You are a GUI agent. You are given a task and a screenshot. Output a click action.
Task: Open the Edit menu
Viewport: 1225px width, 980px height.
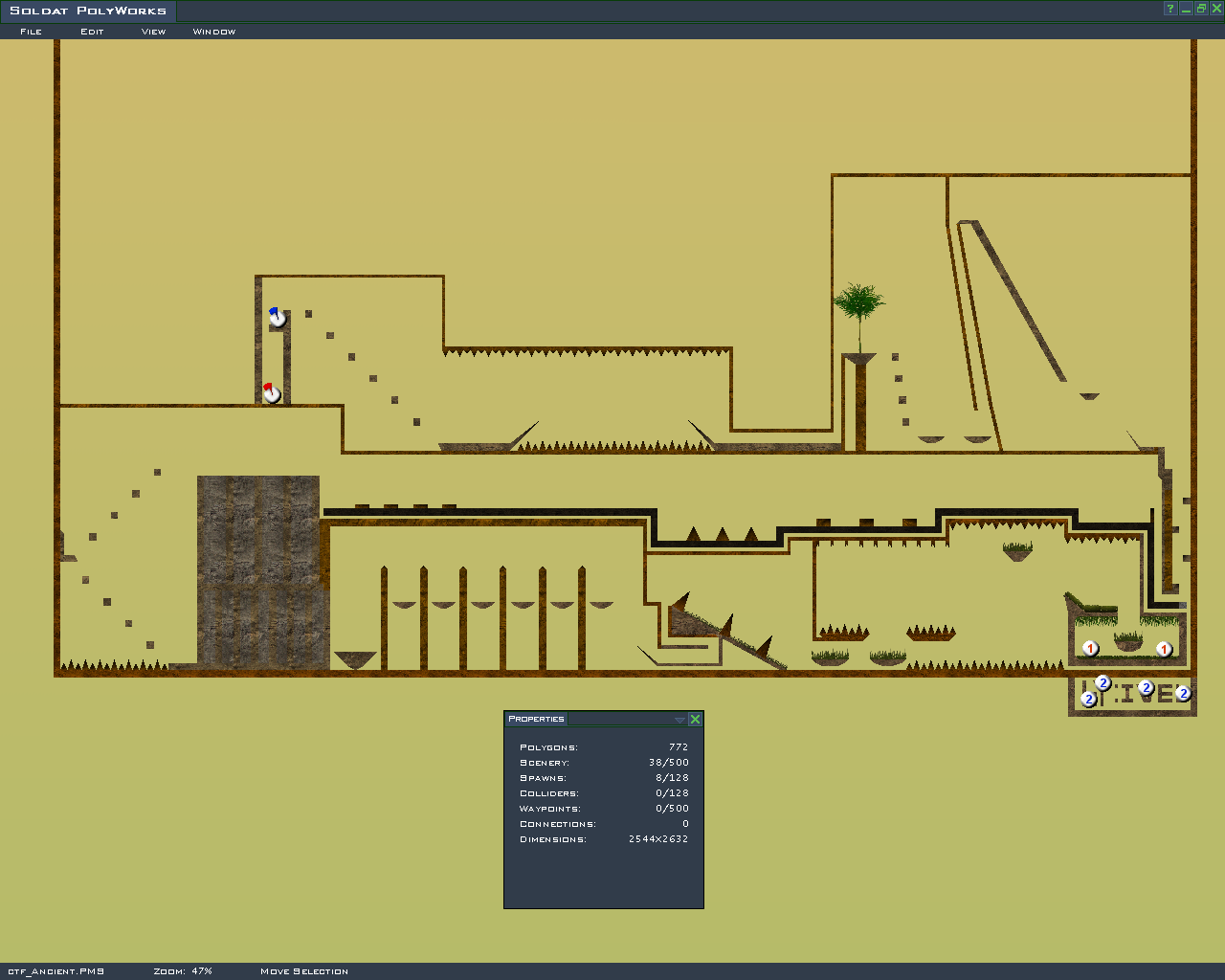92,32
